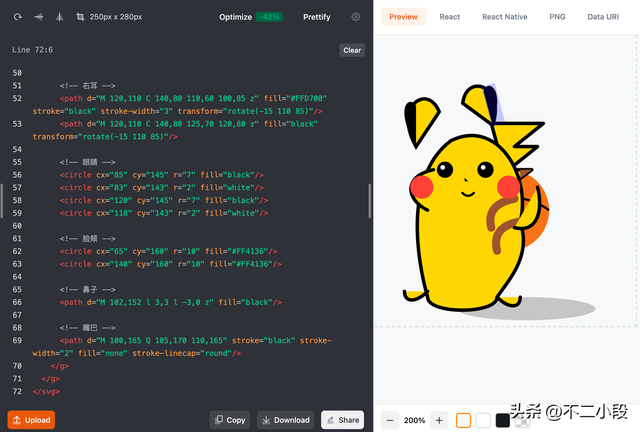Switch to the PNG tab
The image size is (640, 432).
(x=557, y=17)
